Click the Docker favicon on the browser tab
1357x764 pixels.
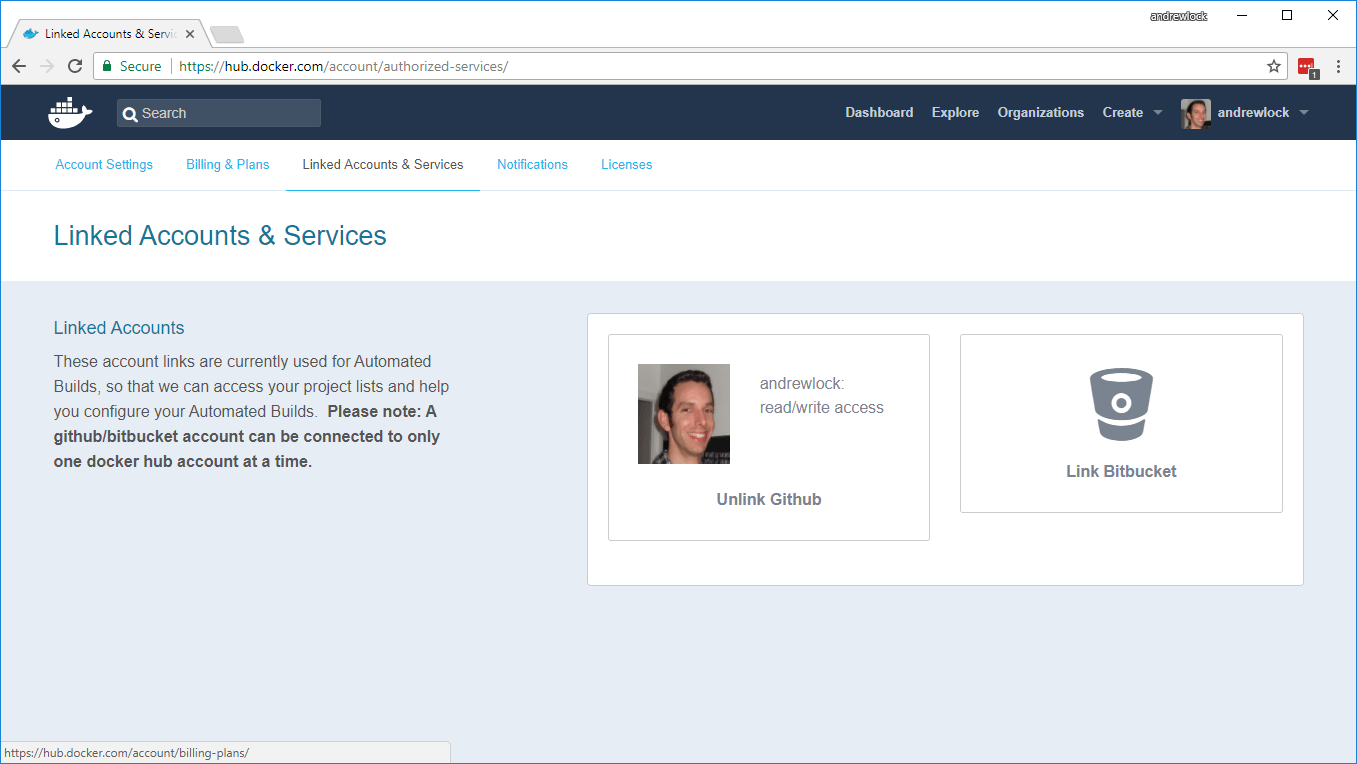[31, 34]
